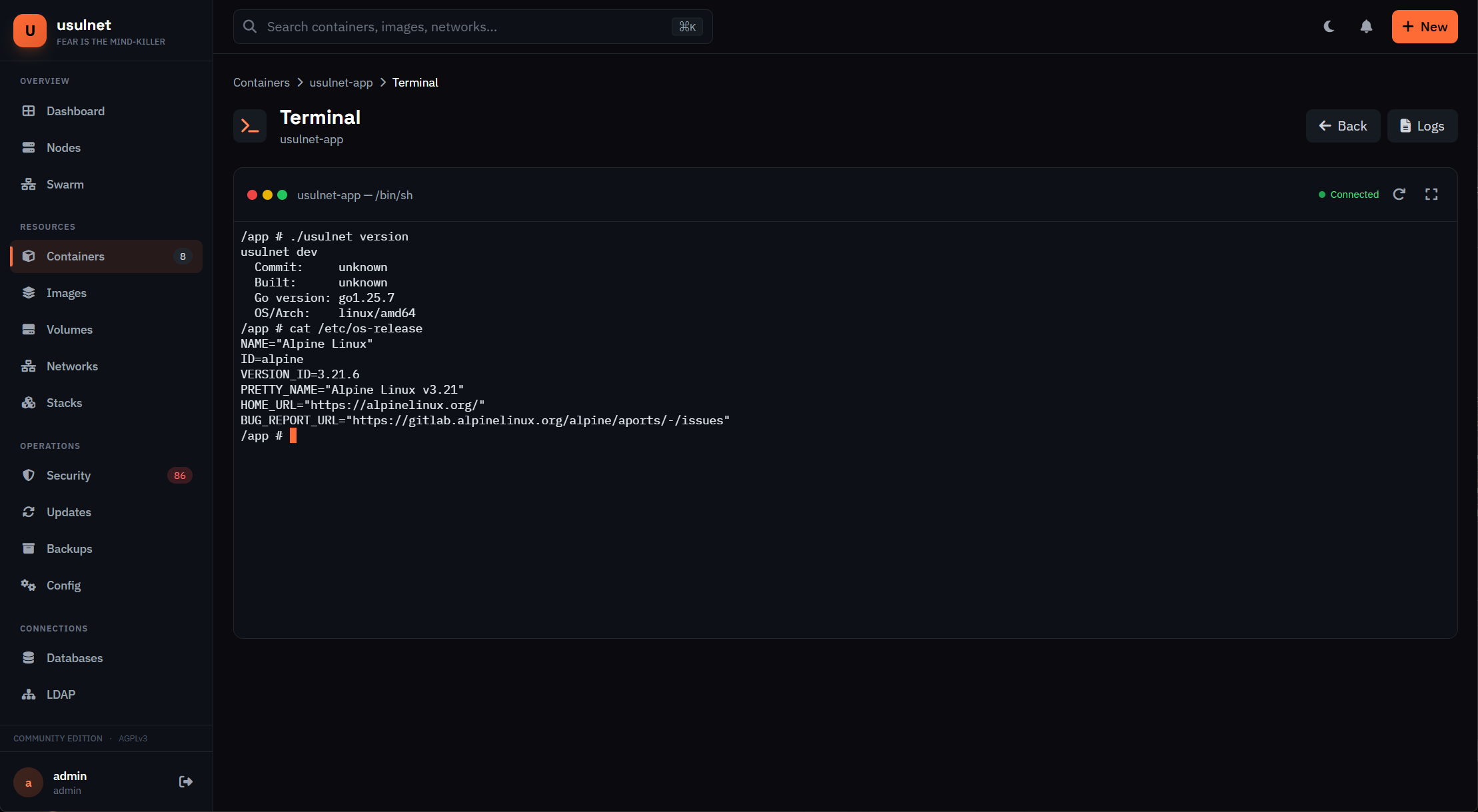Open the Dashboard overview
Screen dimensions: 1478x812
(75, 111)
